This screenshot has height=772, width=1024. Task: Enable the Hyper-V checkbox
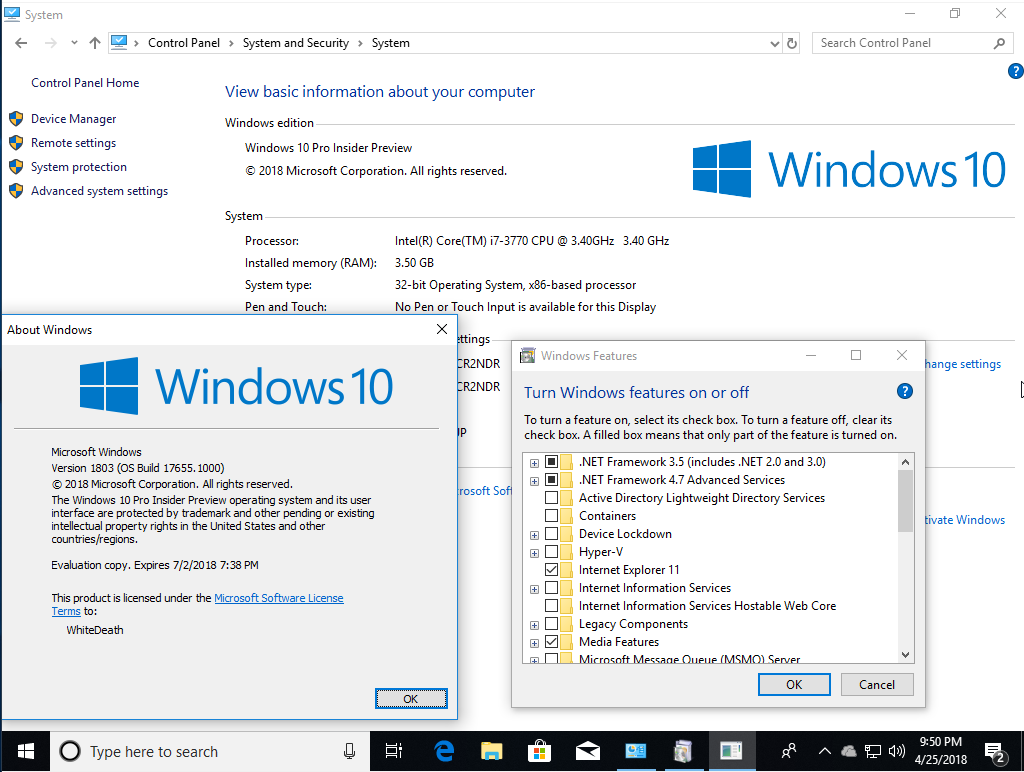tap(551, 552)
